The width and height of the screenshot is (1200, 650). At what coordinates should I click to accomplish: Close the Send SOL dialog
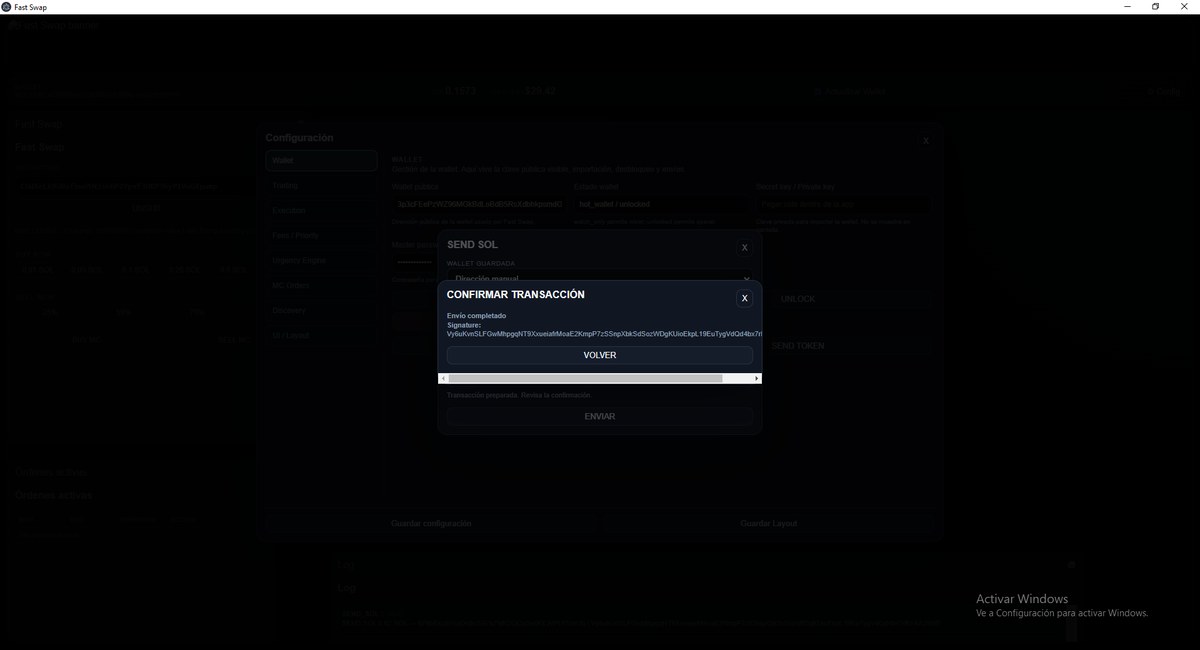coord(744,247)
